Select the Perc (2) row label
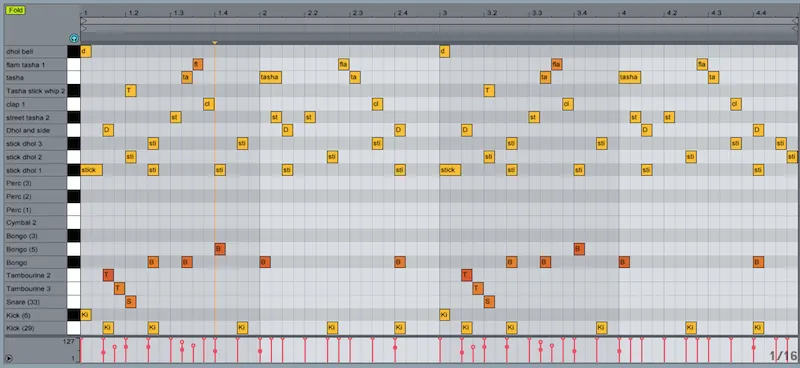 coord(36,197)
